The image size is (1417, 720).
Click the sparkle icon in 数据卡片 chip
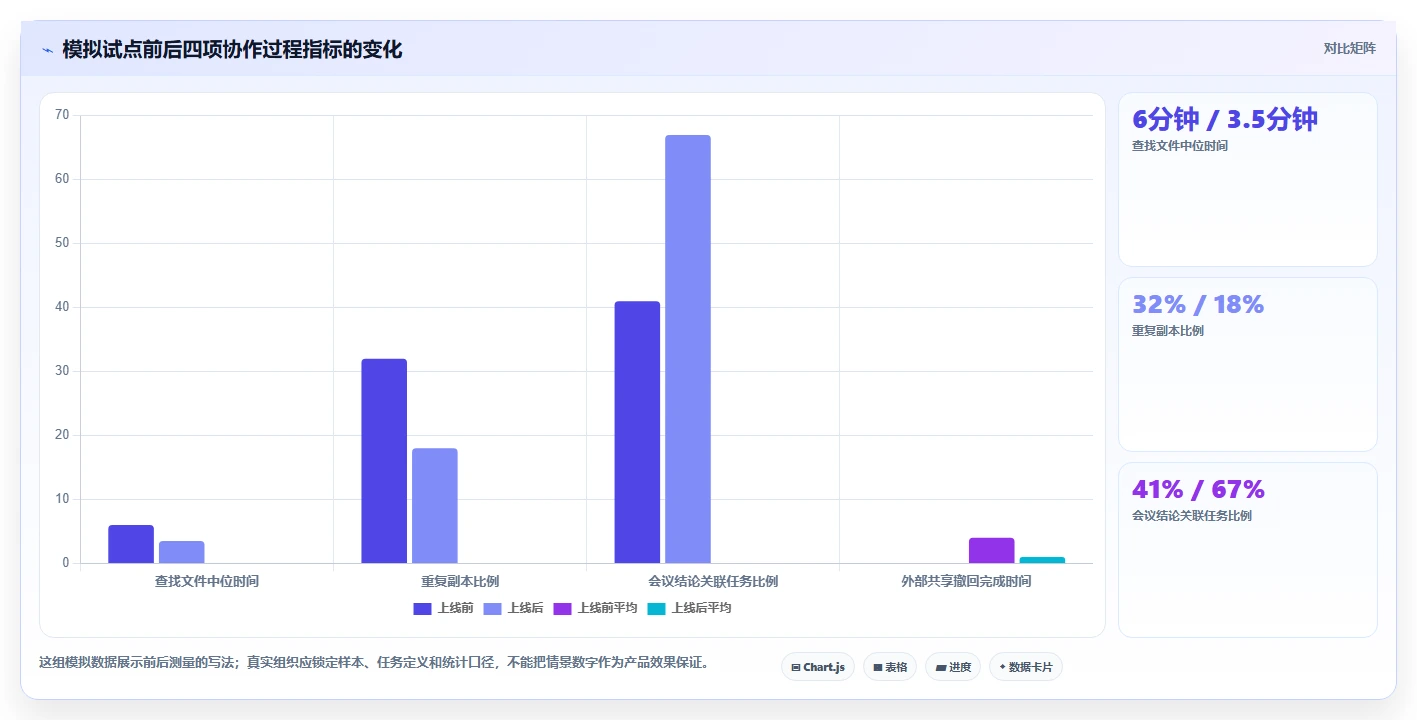(1002, 666)
